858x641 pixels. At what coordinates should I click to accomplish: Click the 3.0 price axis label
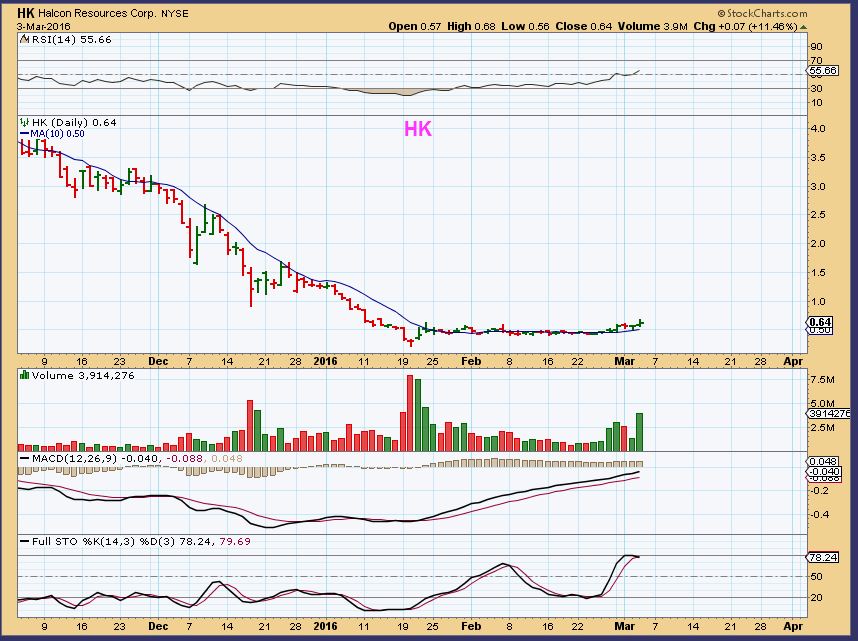(x=819, y=186)
